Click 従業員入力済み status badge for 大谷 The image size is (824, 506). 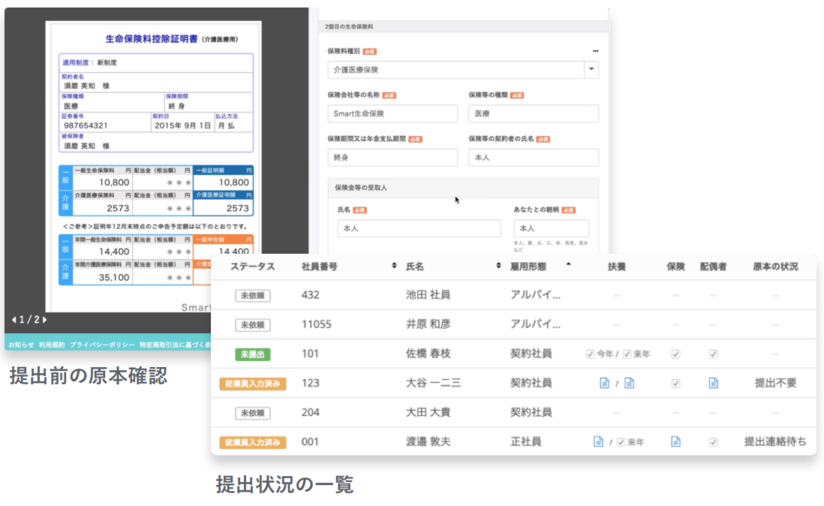coord(252,383)
